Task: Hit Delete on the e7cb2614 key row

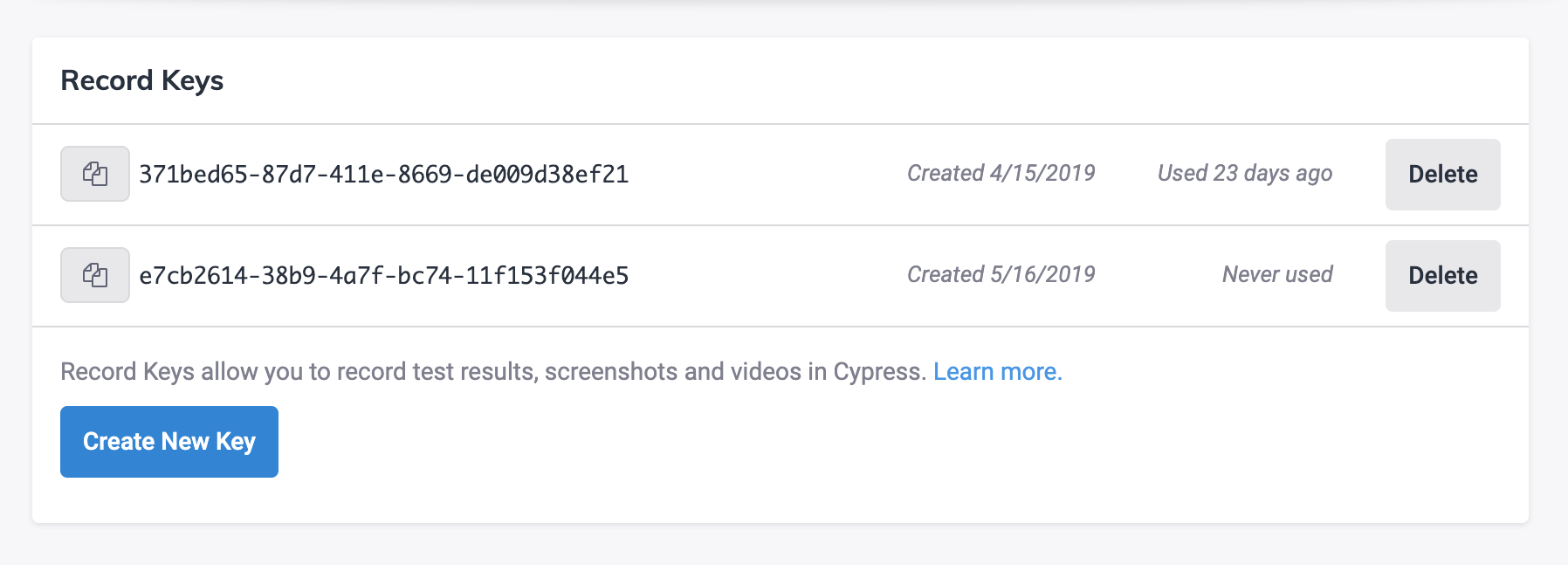Action: click(x=1442, y=275)
